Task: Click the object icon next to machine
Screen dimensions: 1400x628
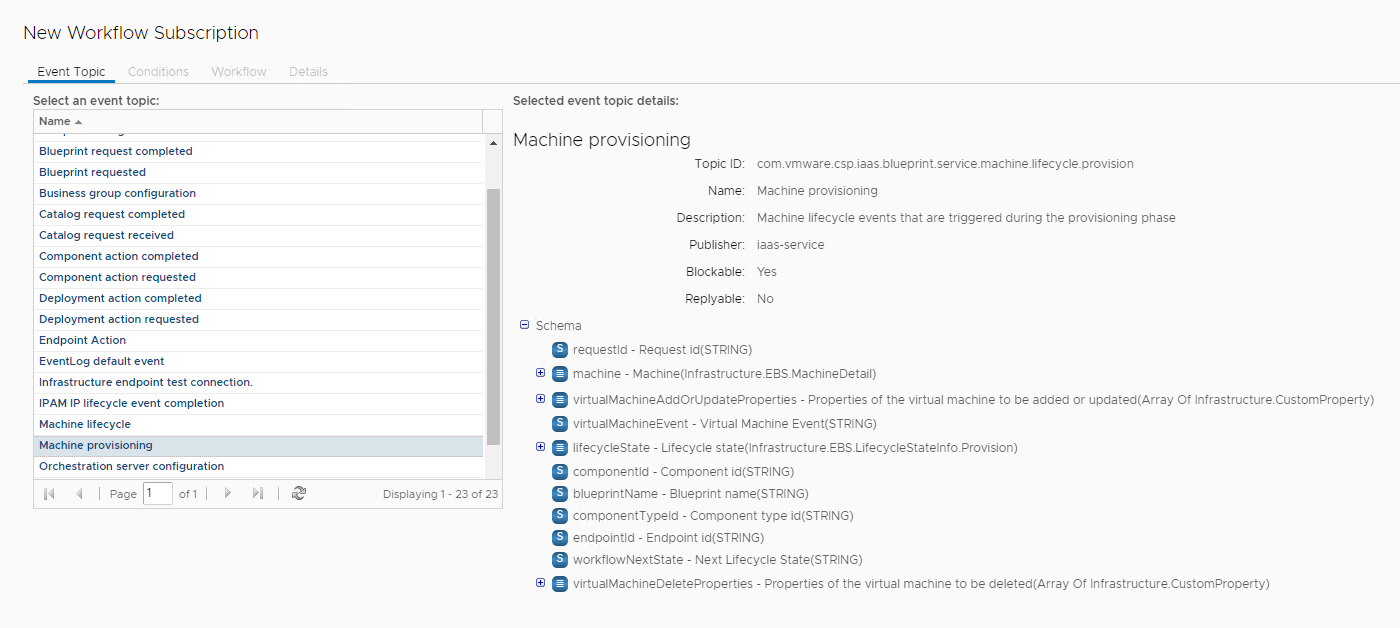Action: click(x=559, y=374)
